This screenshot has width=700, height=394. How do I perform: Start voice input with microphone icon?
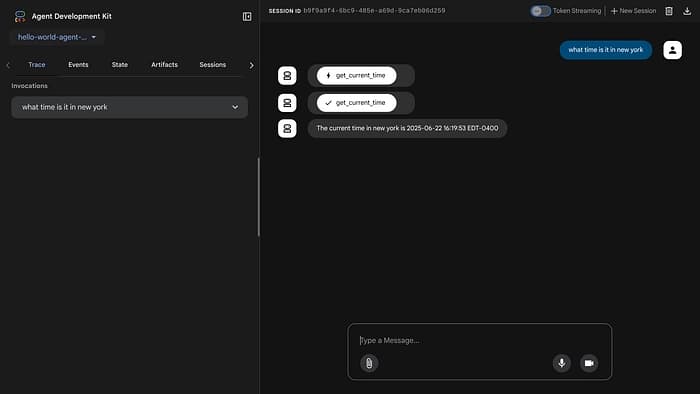[562, 363]
